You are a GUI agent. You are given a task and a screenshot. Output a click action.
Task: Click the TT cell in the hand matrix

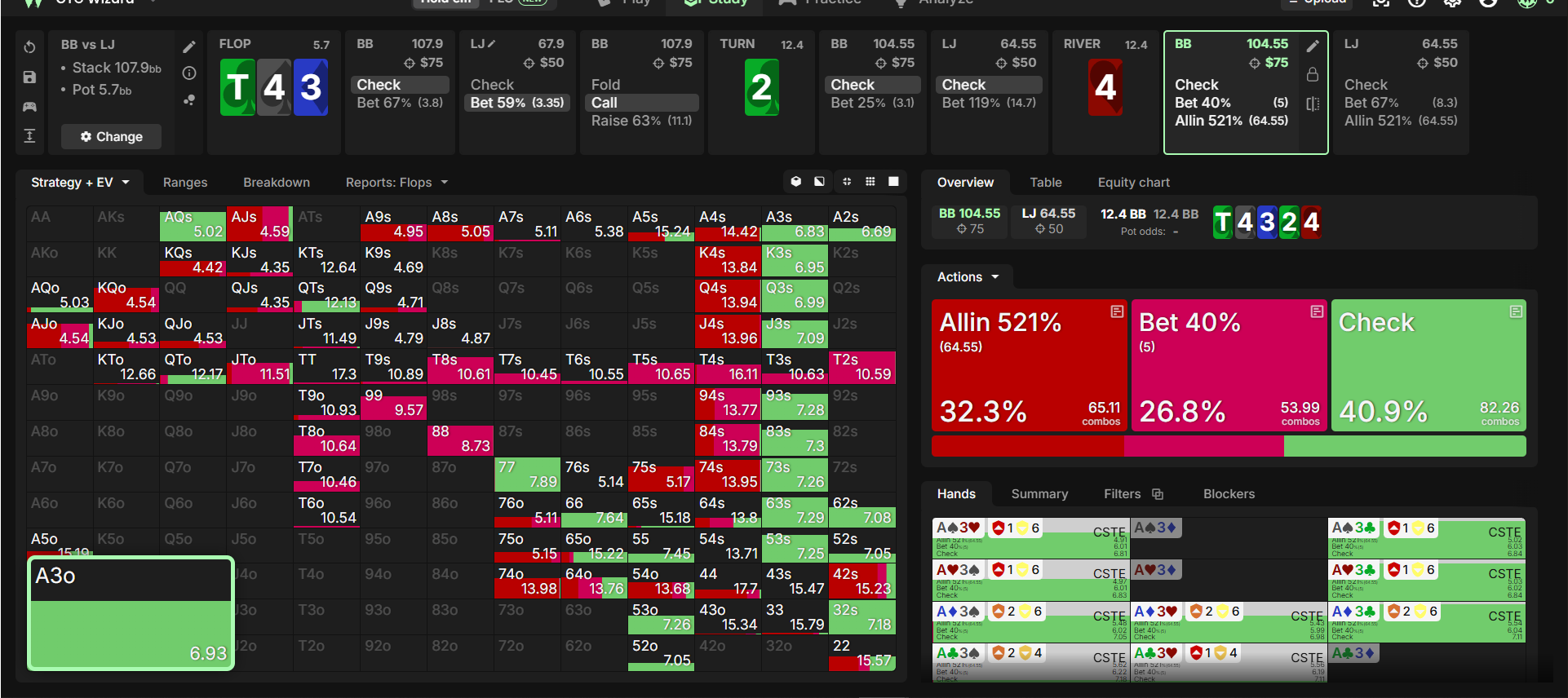(x=326, y=367)
